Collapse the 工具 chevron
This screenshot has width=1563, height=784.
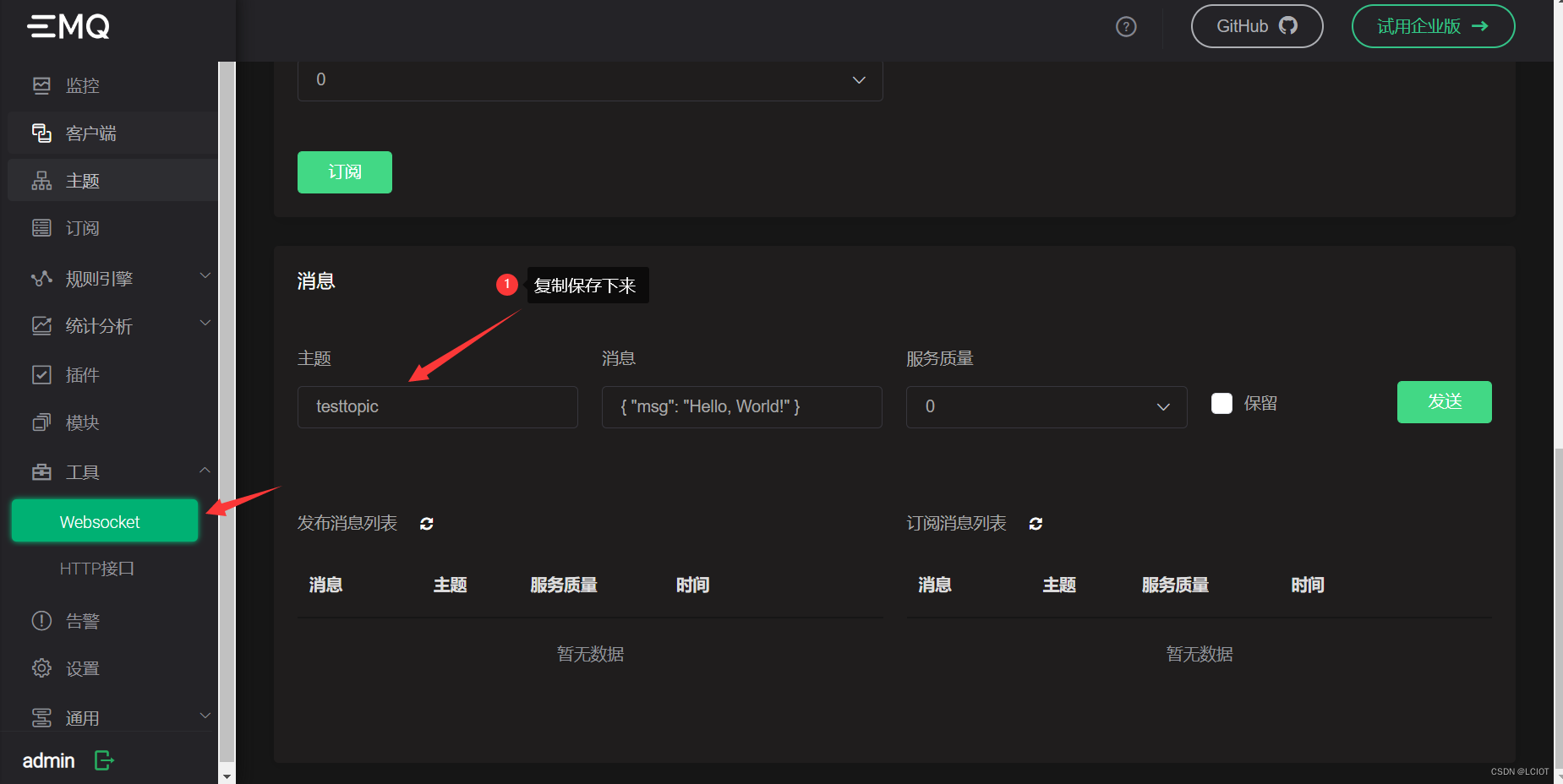point(205,470)
